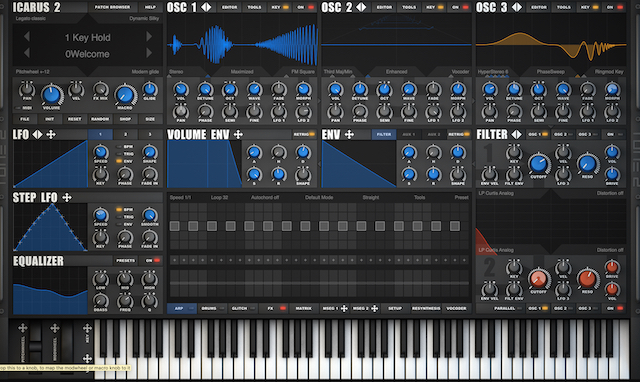
Task: Click the four-arrow icon on MSEG 2
Action: point(374,309)
